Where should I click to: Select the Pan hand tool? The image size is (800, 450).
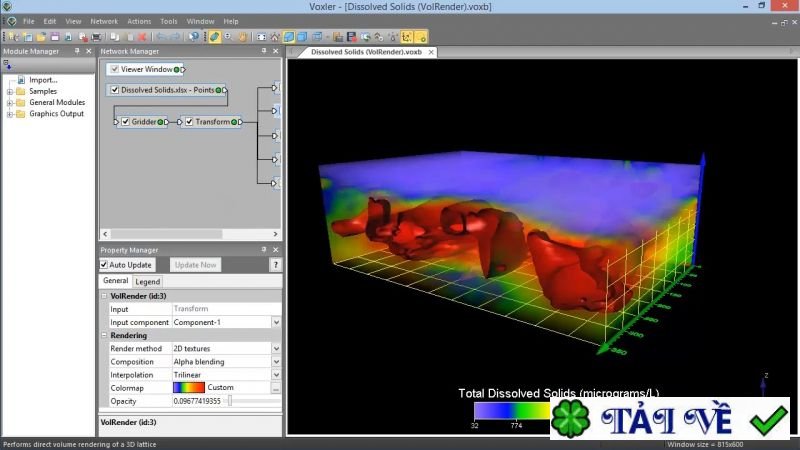pyautogui.click(x=242, y=37)
